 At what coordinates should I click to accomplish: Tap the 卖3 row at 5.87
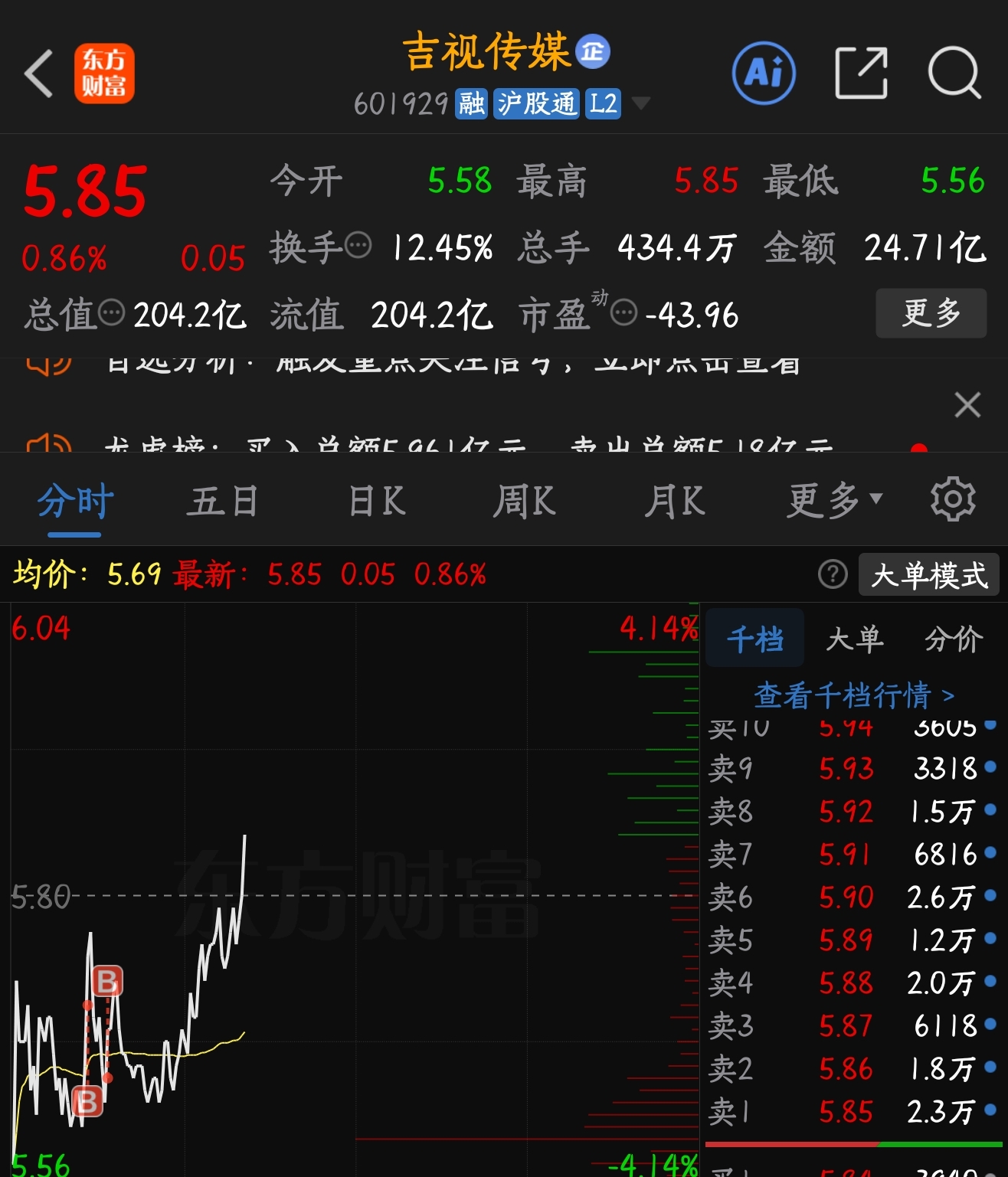pos(853,1025)
